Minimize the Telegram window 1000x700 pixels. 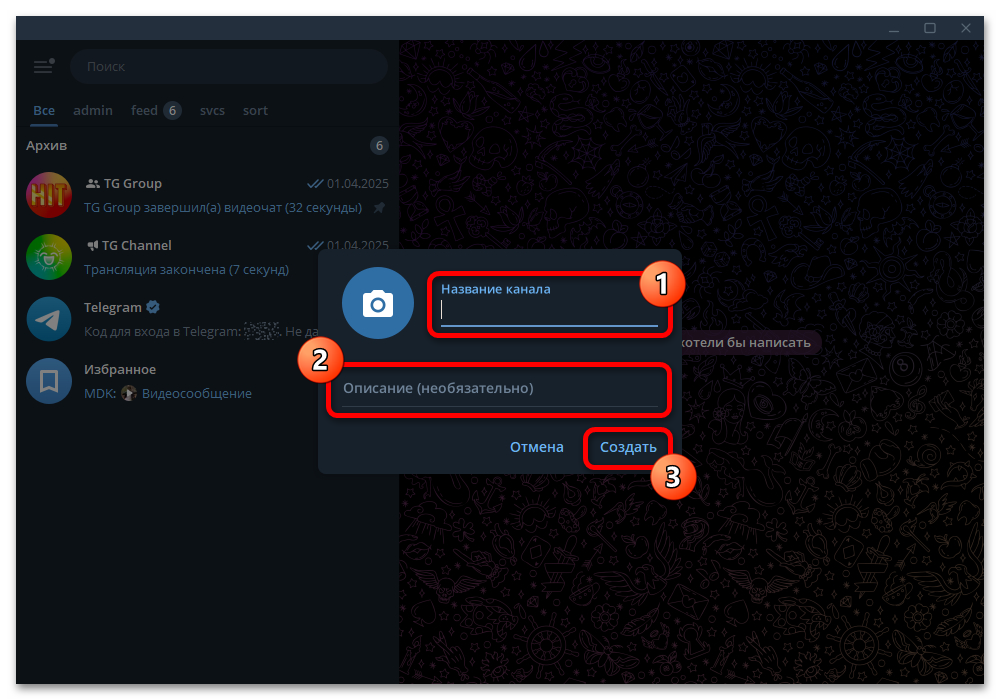tap(894, 29)
